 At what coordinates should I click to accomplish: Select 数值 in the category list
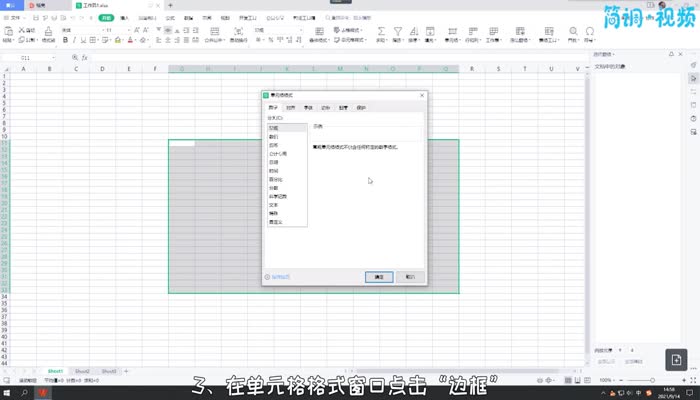tap(274, 137)
